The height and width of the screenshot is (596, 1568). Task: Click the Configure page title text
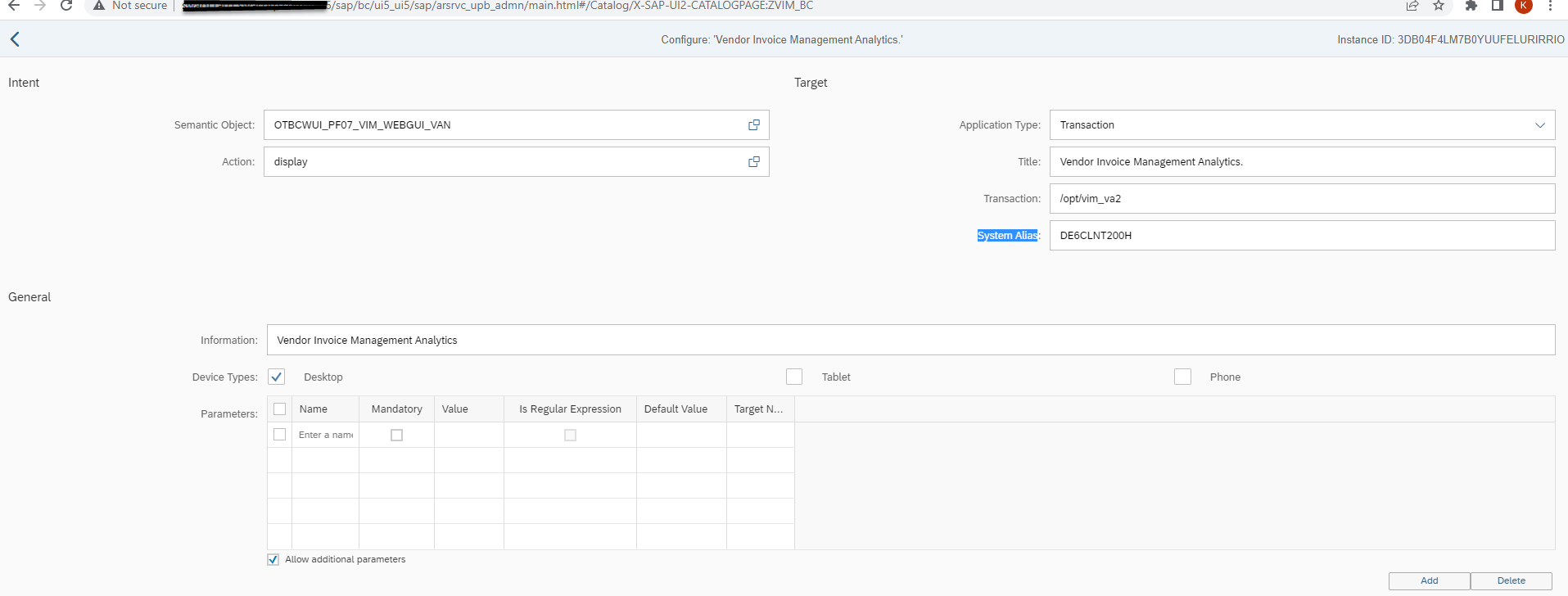782,39
